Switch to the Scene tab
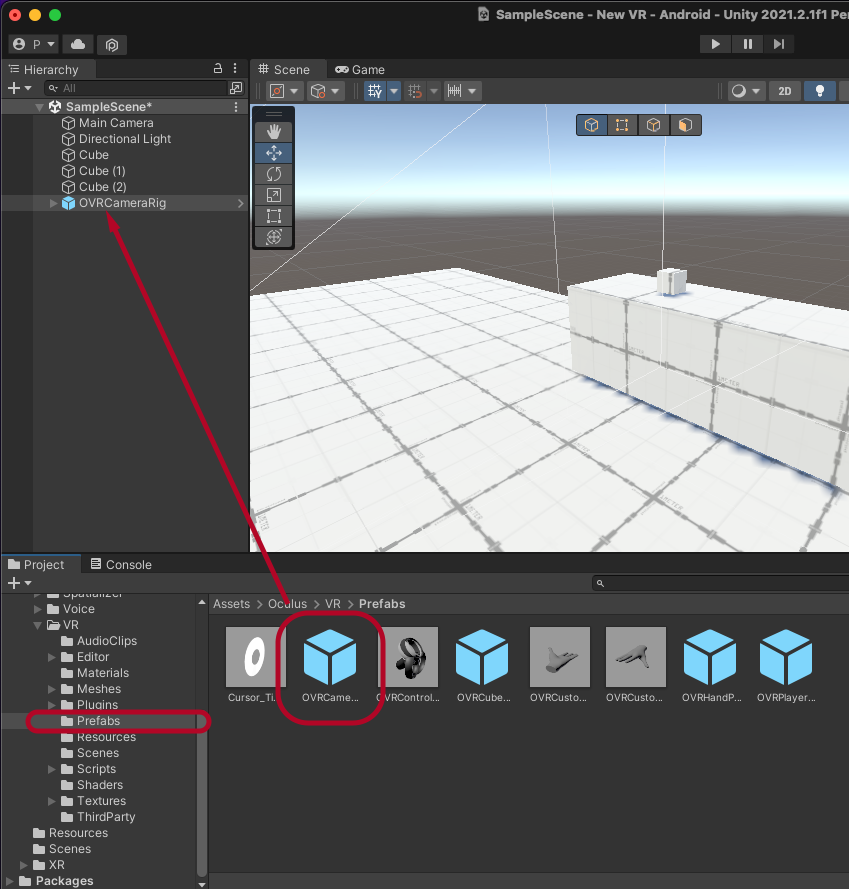Image resolution: width=849 pixels, height=889 pixels. 288,69
